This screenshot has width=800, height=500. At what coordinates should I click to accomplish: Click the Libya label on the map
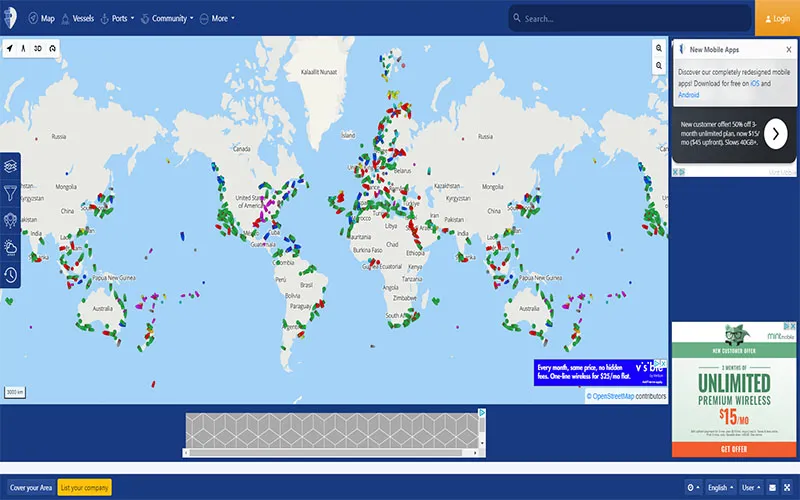click(391, 226)
